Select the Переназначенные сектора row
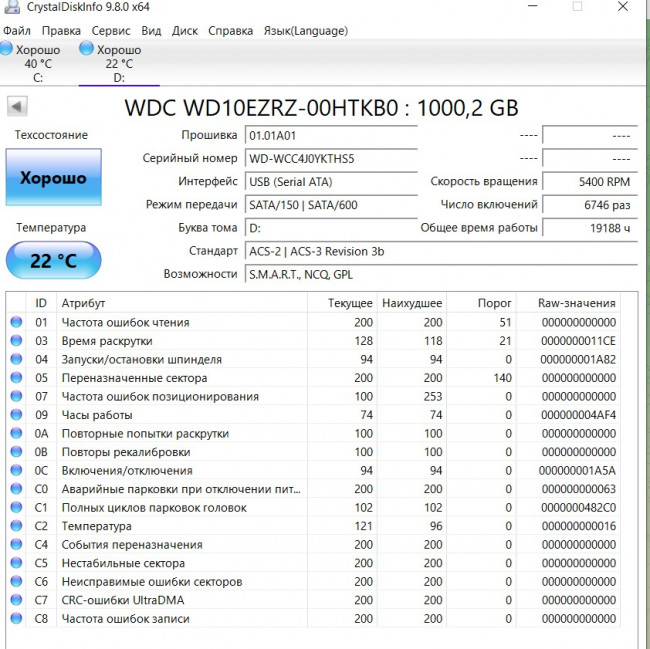Image resolution: width=650 pixels, height=649 pixels. [313, 378]
